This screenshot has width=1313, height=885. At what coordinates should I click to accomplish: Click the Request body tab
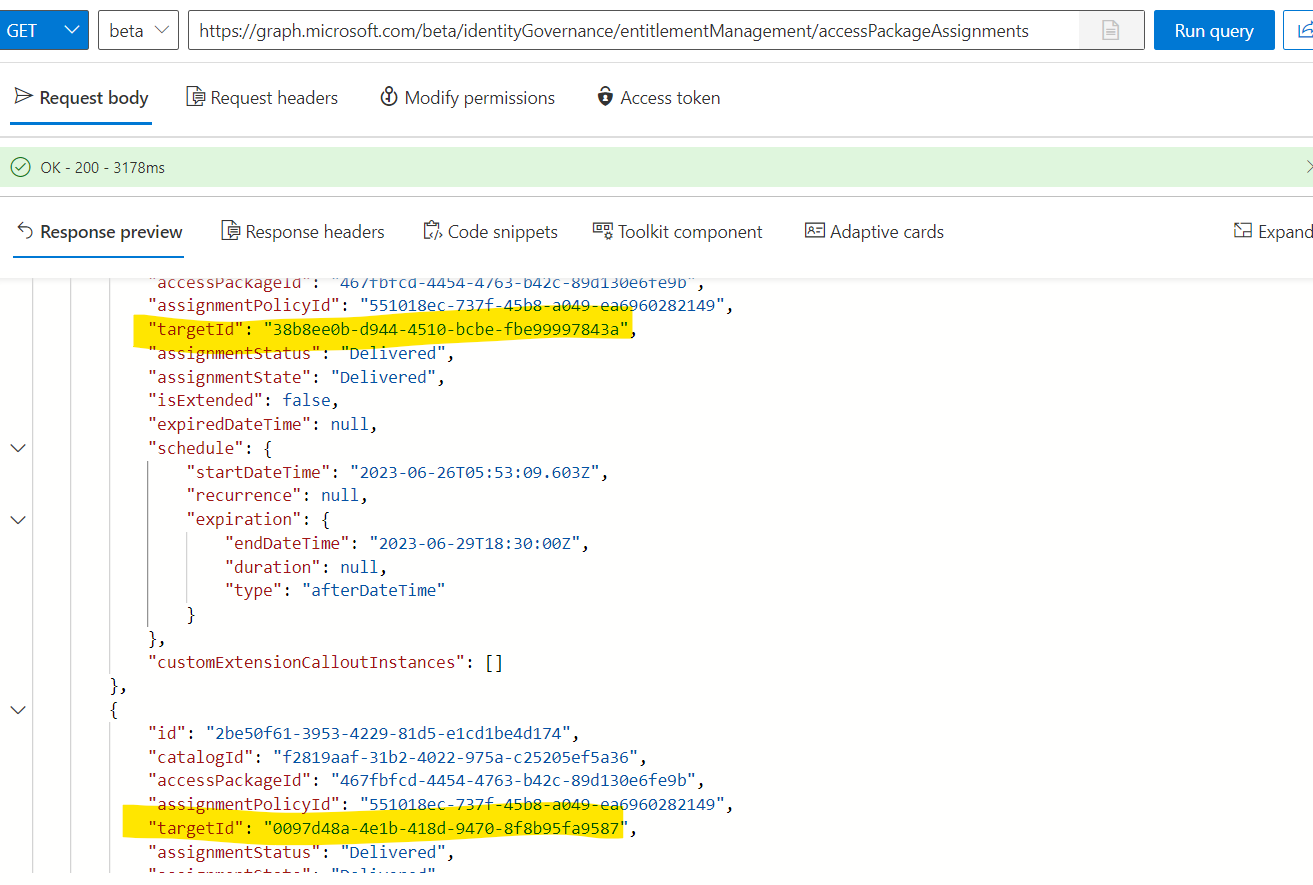click(81, 96)
